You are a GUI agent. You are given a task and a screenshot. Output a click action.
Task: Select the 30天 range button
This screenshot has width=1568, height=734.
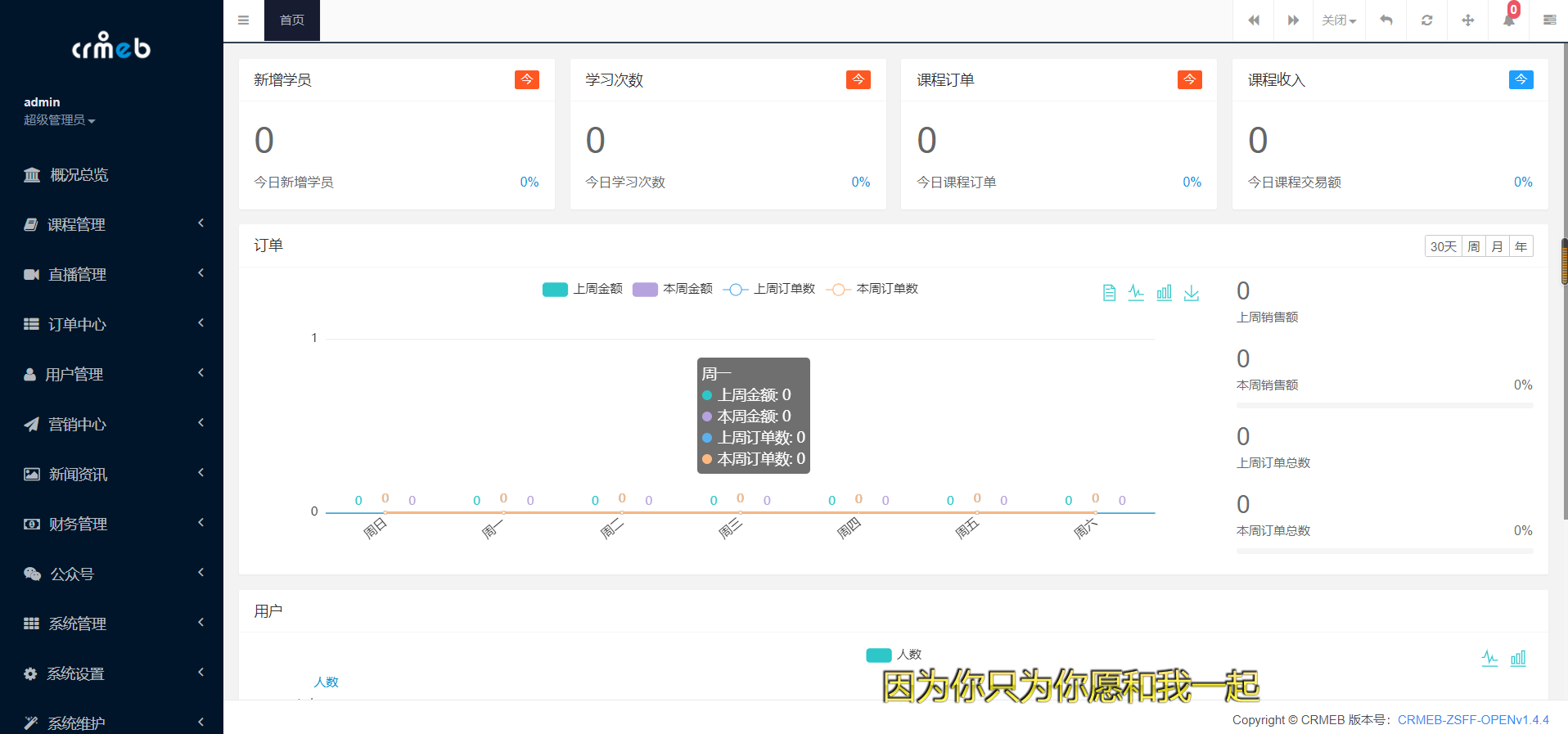click(1443, 246)
